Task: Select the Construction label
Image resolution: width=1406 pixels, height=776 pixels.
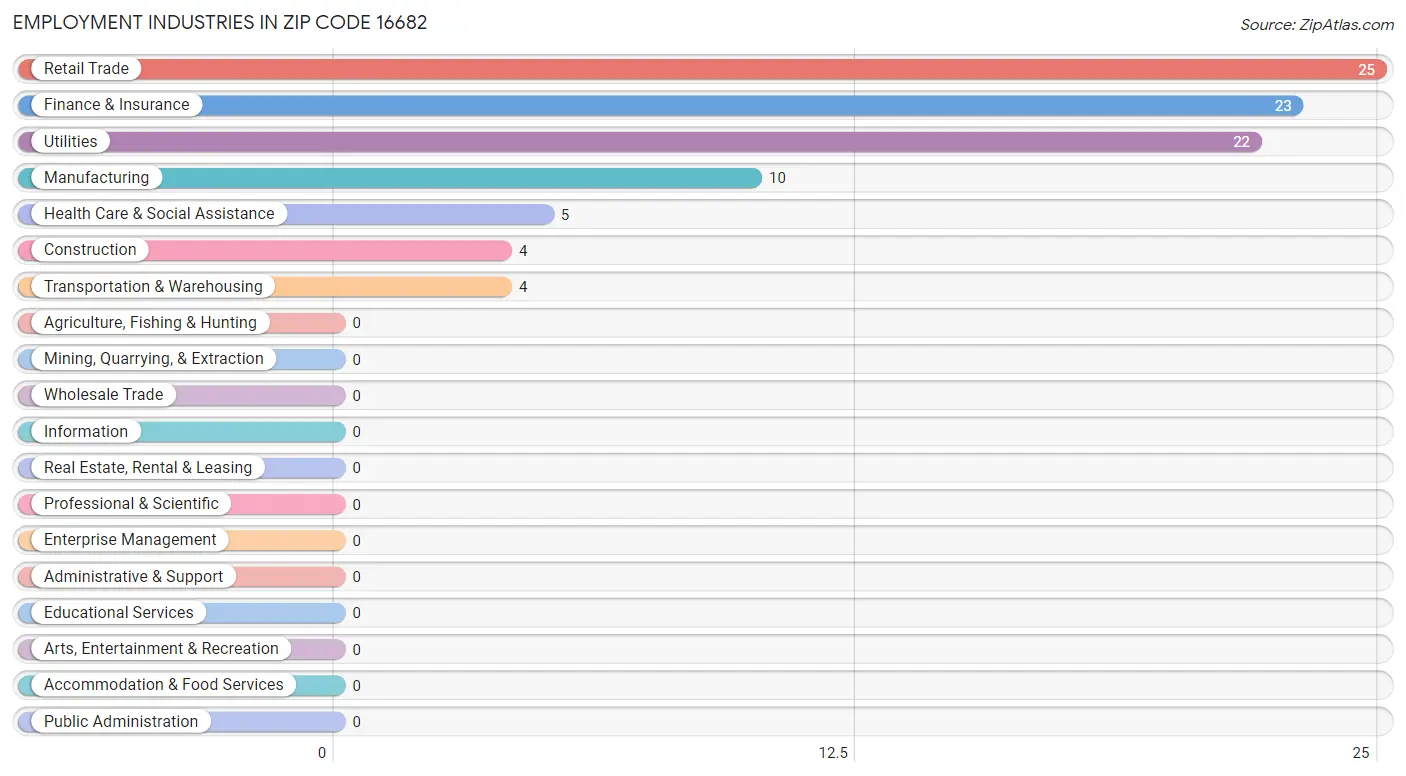Action: [90, 250]
